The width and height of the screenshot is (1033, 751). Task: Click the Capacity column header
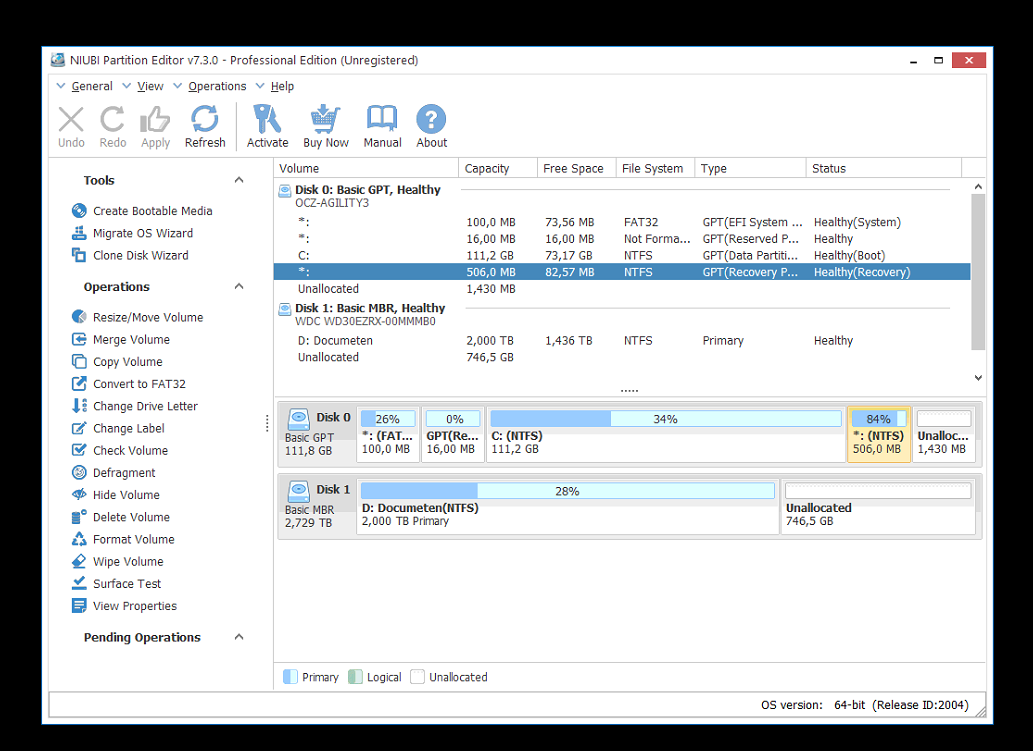[487, 169]
